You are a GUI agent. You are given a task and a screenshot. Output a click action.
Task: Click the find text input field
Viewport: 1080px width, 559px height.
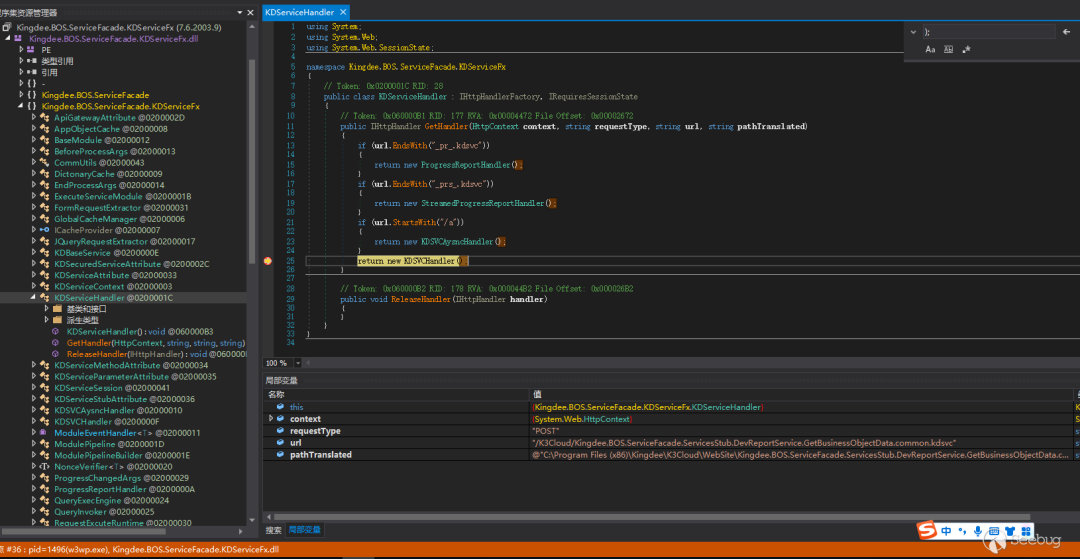(x=988, y=32)
